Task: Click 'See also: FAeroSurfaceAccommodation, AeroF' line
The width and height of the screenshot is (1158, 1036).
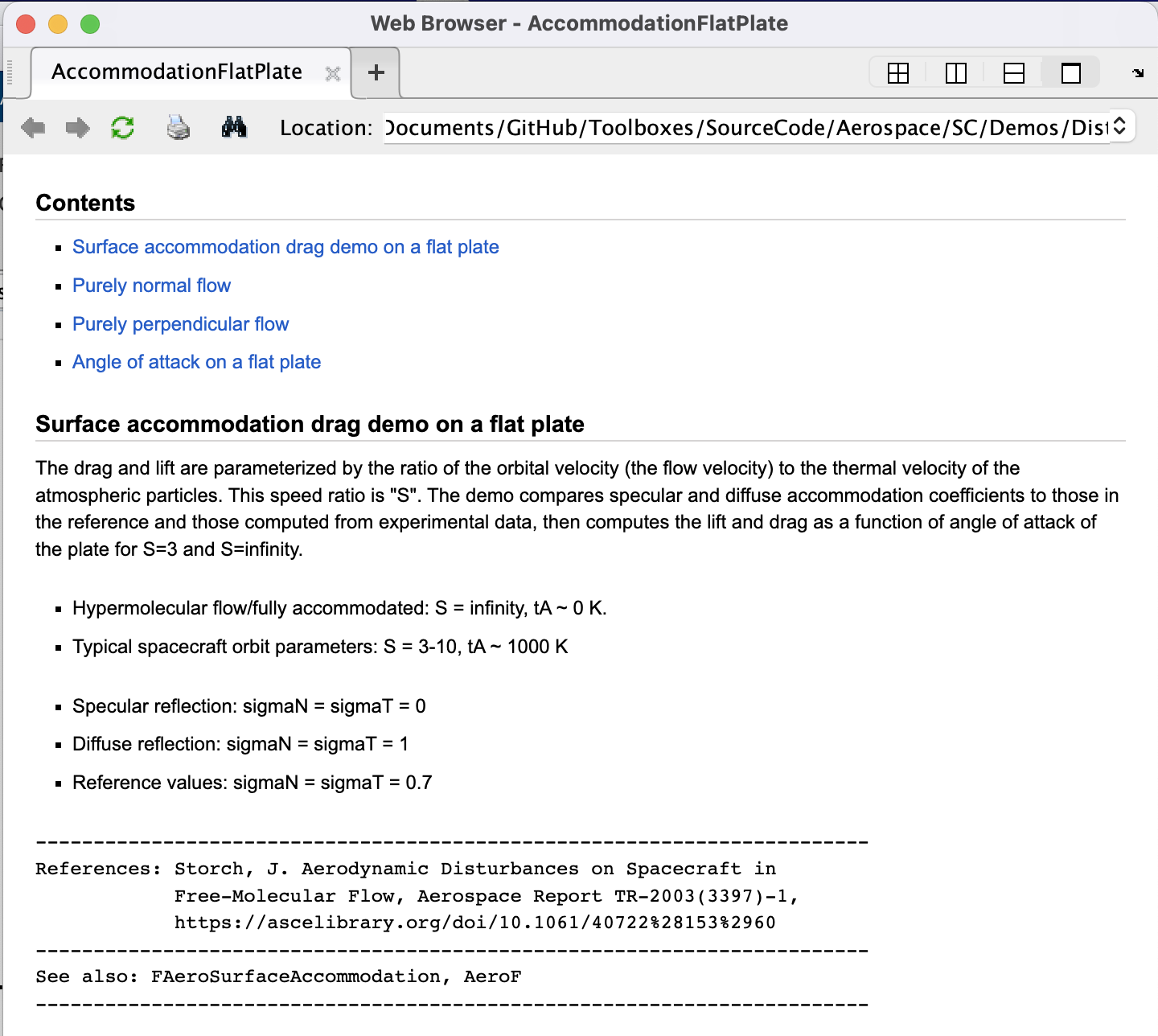Action: pos(278,976)
